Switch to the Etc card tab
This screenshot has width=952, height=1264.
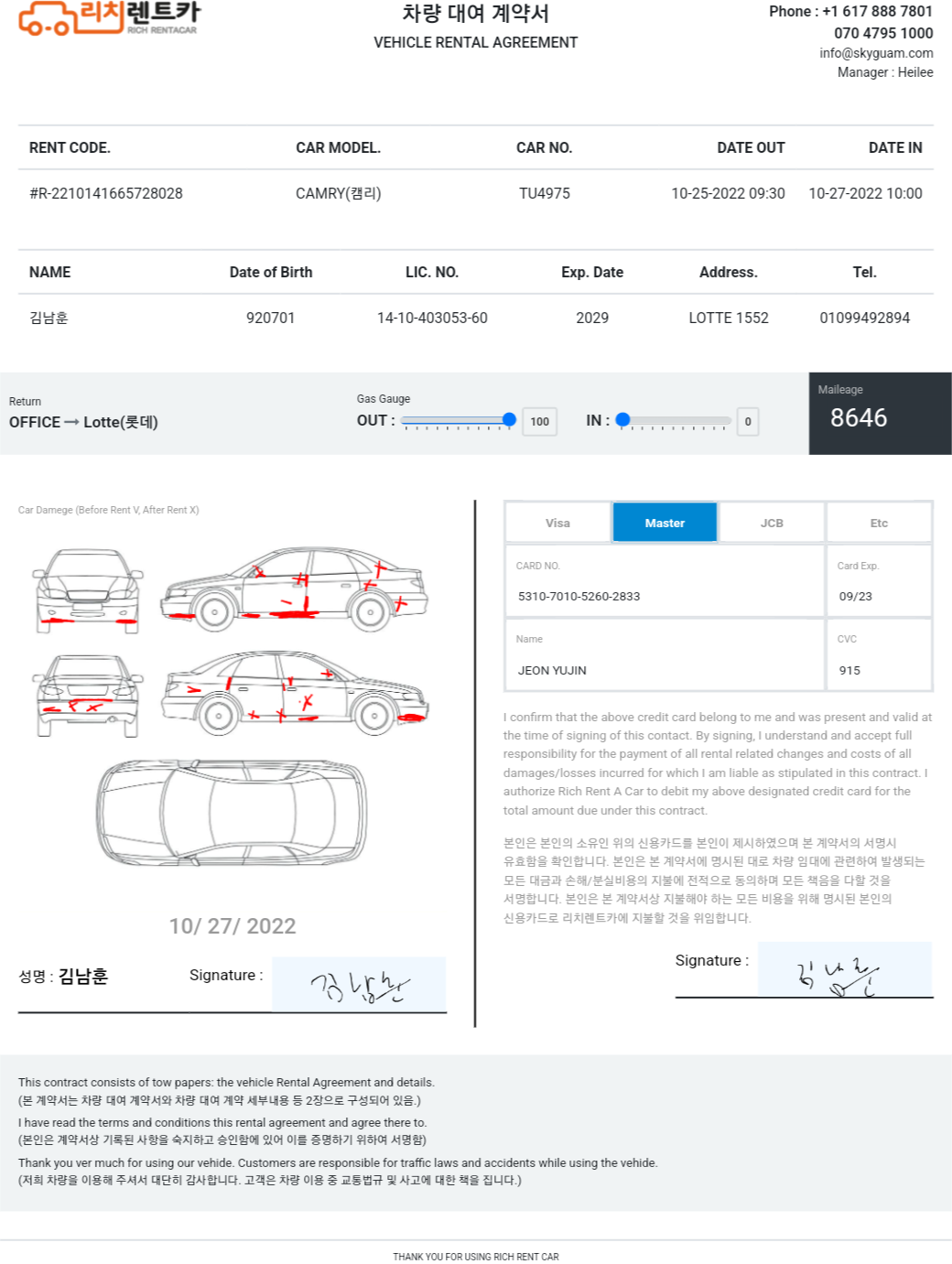[879, 523]
